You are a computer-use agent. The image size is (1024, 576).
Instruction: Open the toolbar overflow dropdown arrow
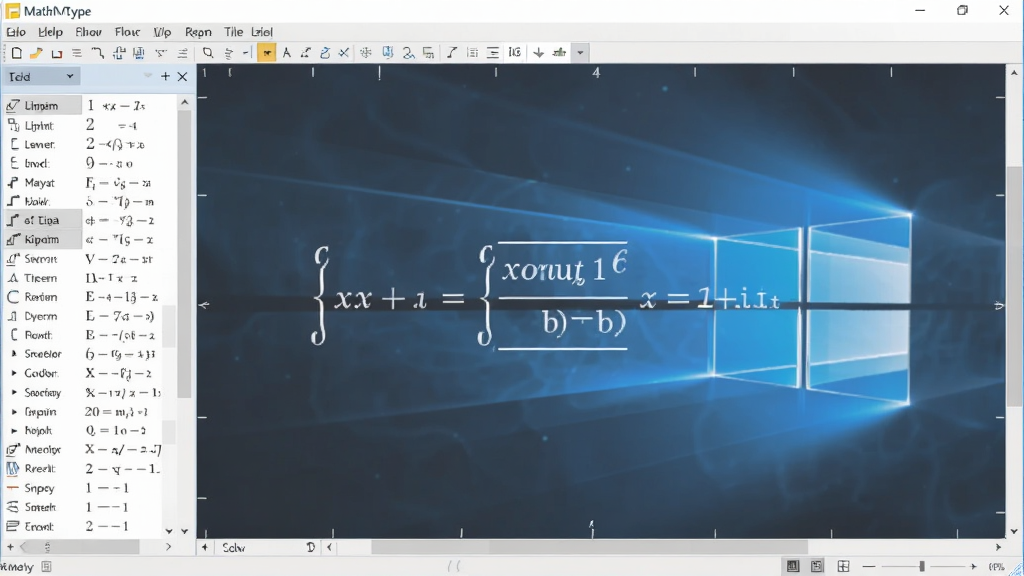coord(580,53)
